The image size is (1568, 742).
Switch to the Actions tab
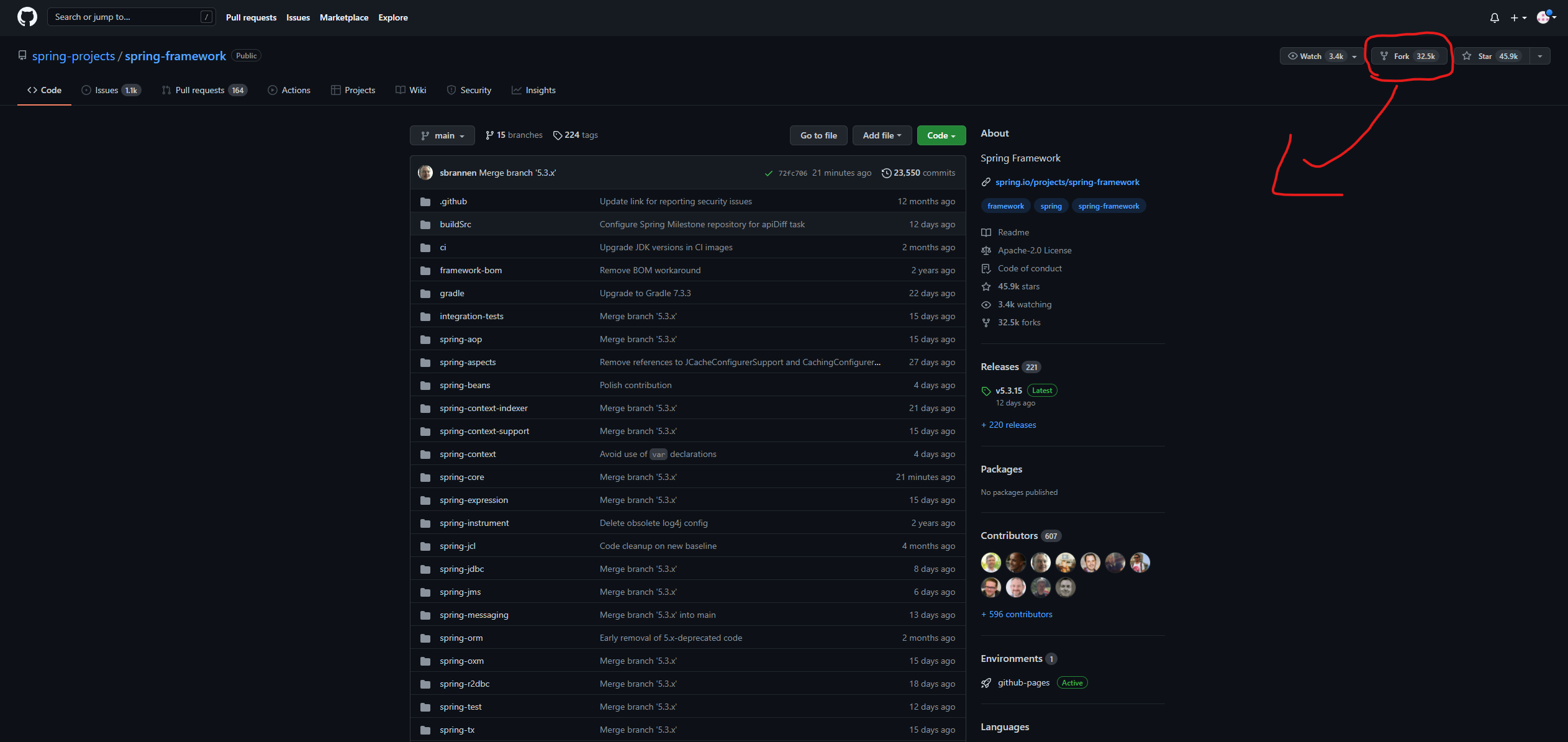point(289,90)
